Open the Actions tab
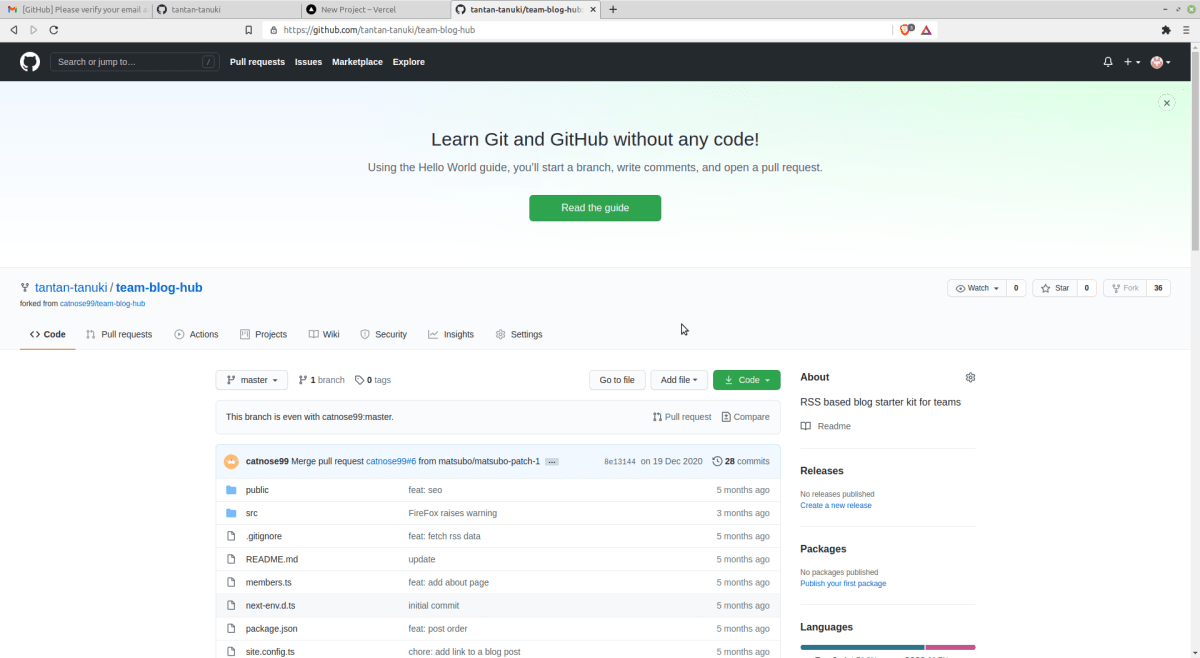Viewport: 1200px width, 658px height. 196,334
